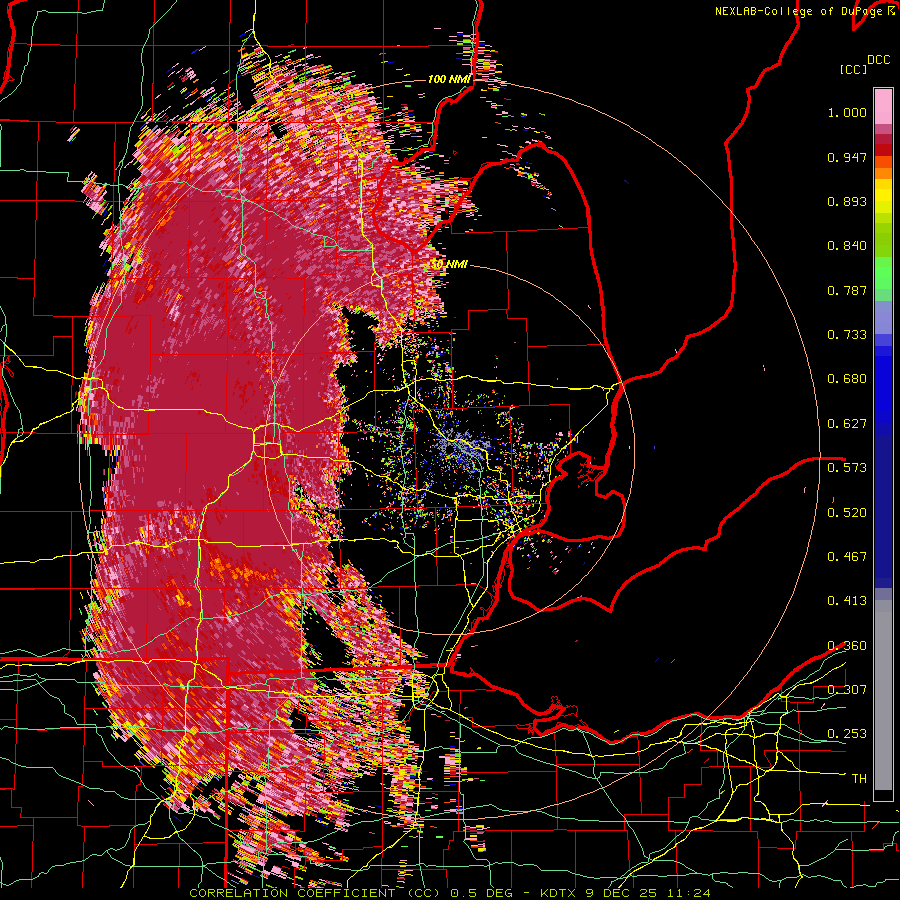Screen dimensions: 900x900
Task: Click the 0.413 color scale value
Action: [x=847, y=601]
